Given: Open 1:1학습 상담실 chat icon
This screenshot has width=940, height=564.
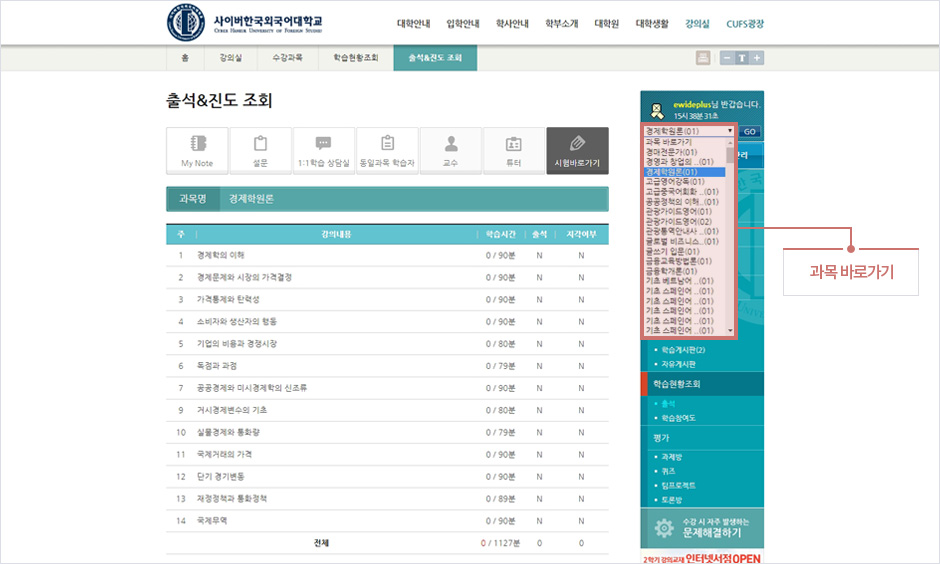Looking at the screenshot, I should tap(323, 151).
